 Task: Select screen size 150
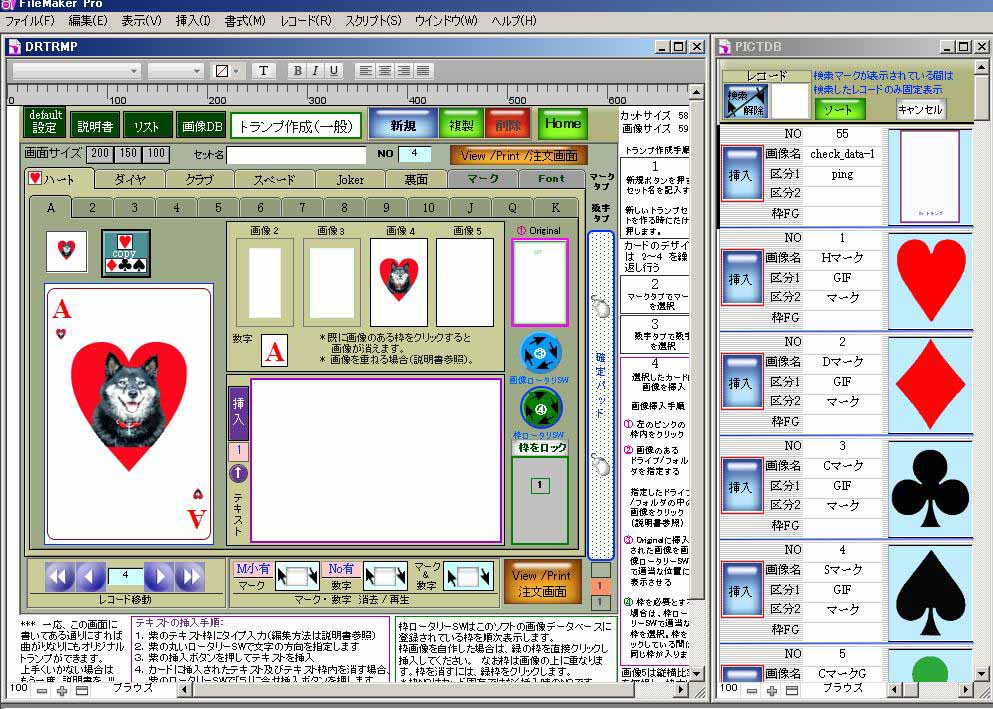128,153
